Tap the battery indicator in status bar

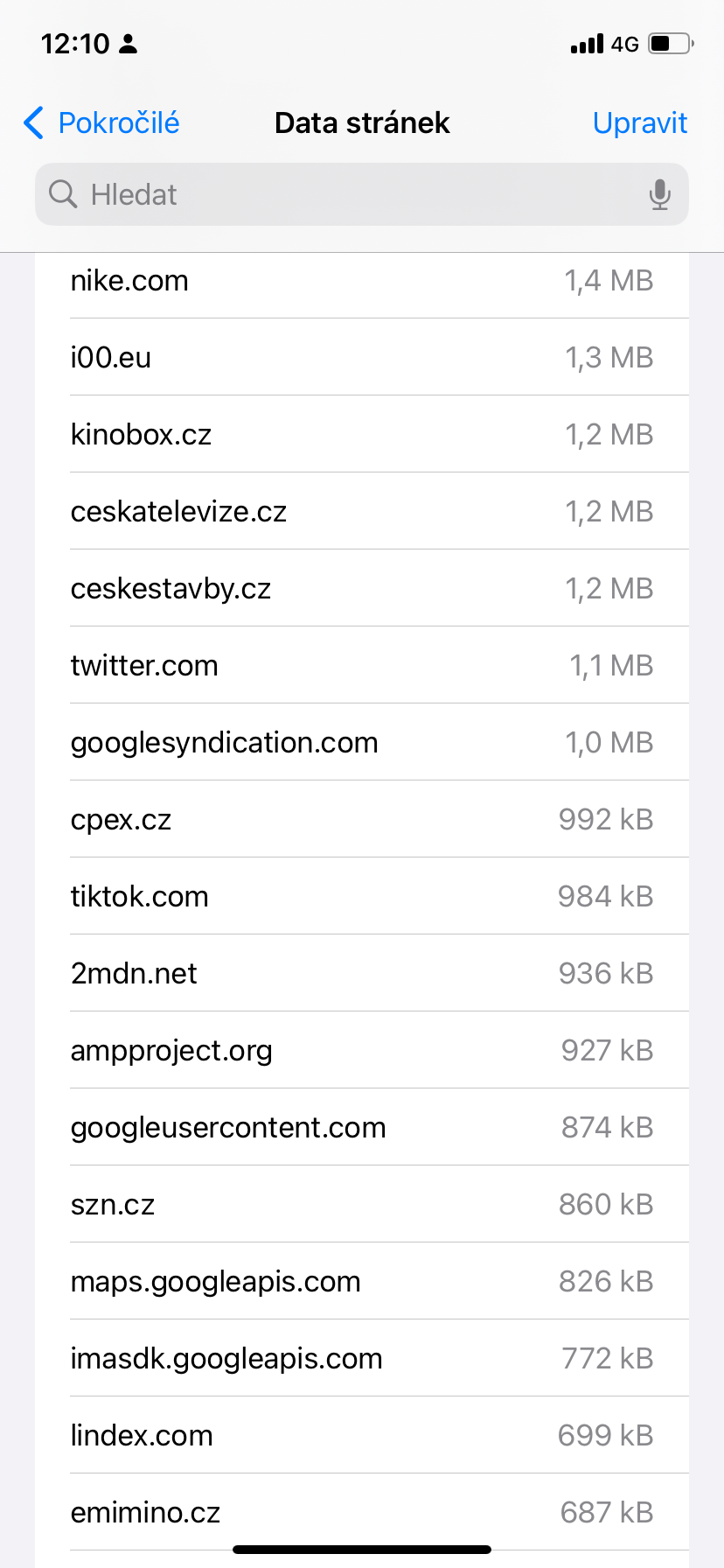[x=670, y=44]
